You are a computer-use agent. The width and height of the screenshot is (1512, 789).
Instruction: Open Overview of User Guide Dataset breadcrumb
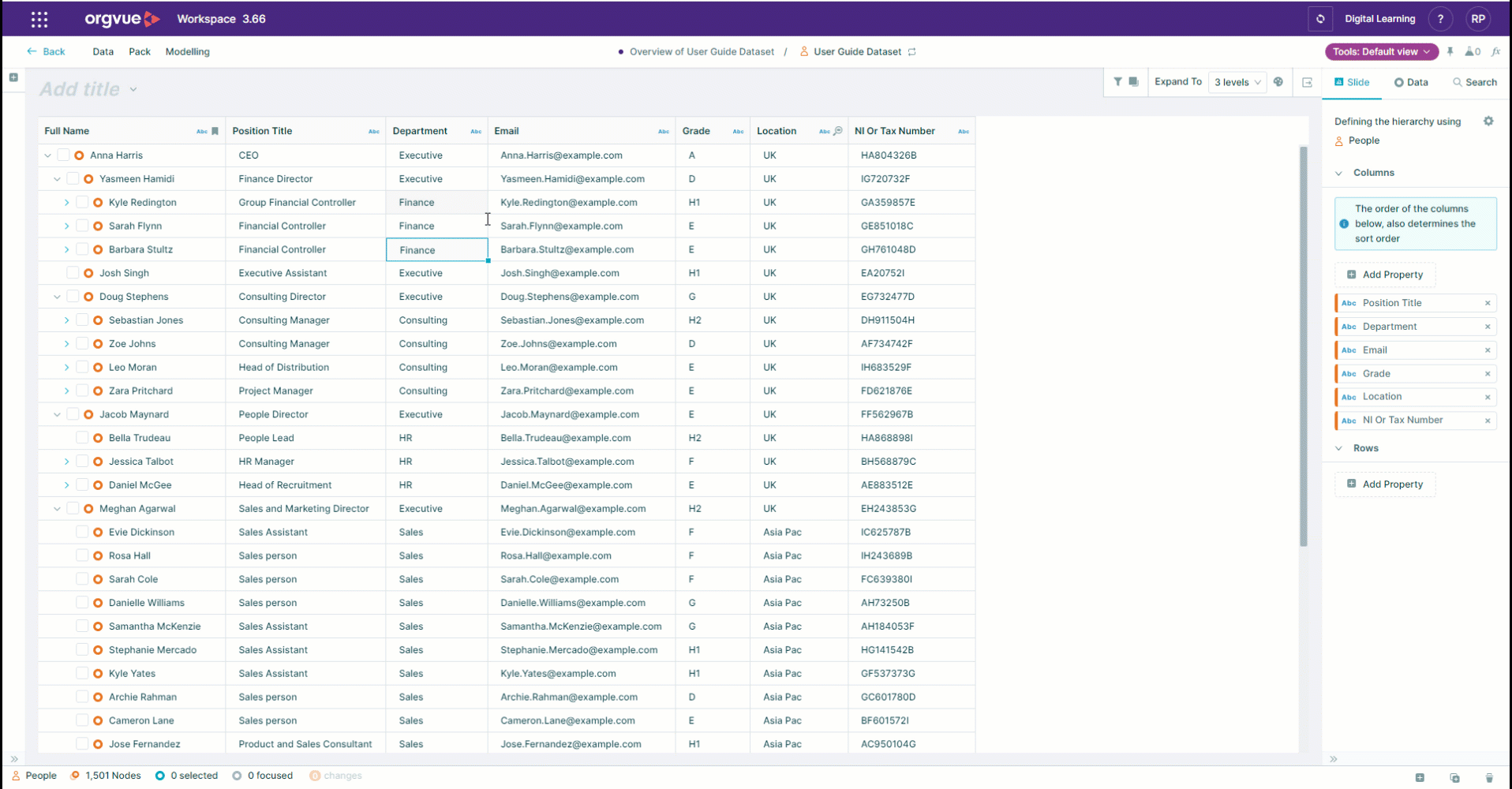click(702, 52)
